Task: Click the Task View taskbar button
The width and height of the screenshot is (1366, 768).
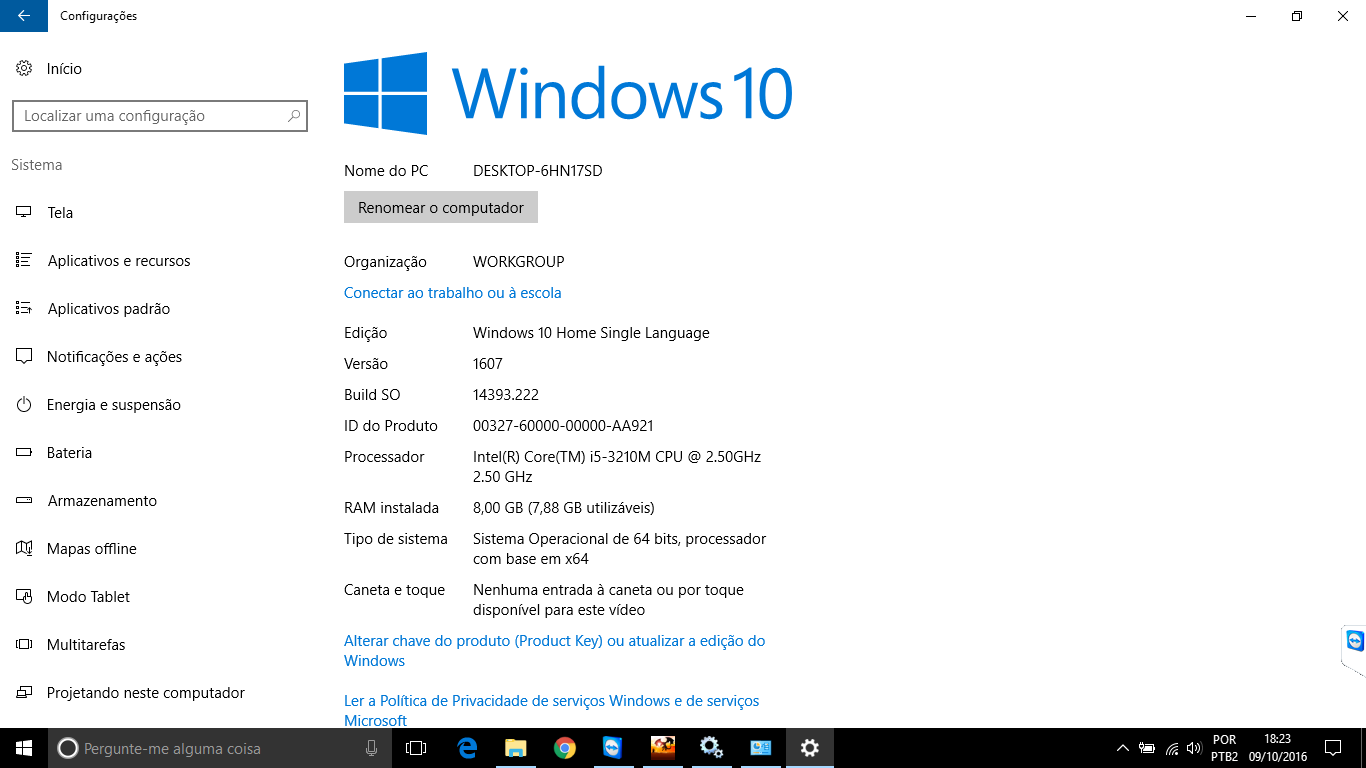Action: click(416, 748)
